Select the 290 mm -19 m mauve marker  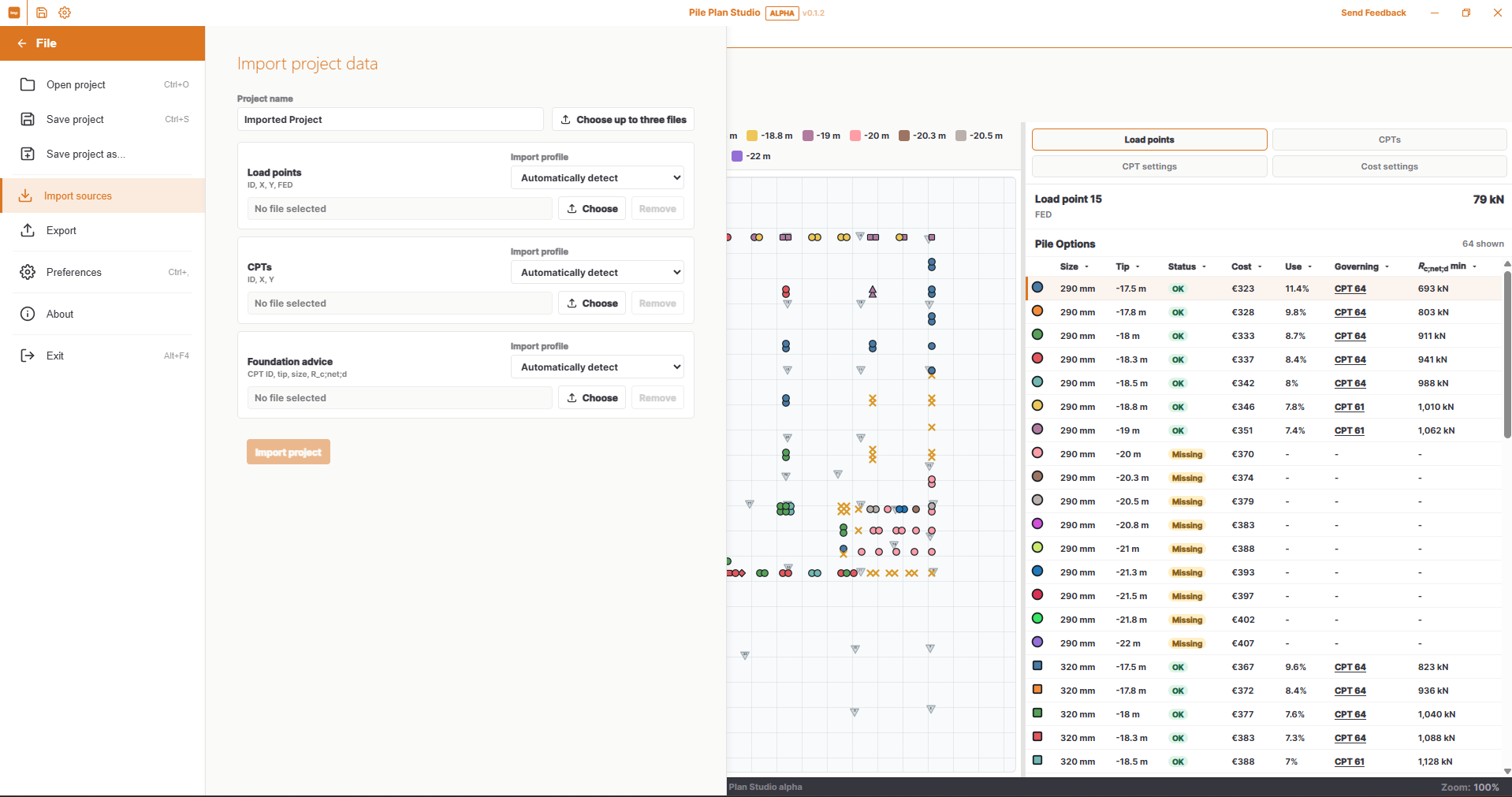[x=1037, y=430]
